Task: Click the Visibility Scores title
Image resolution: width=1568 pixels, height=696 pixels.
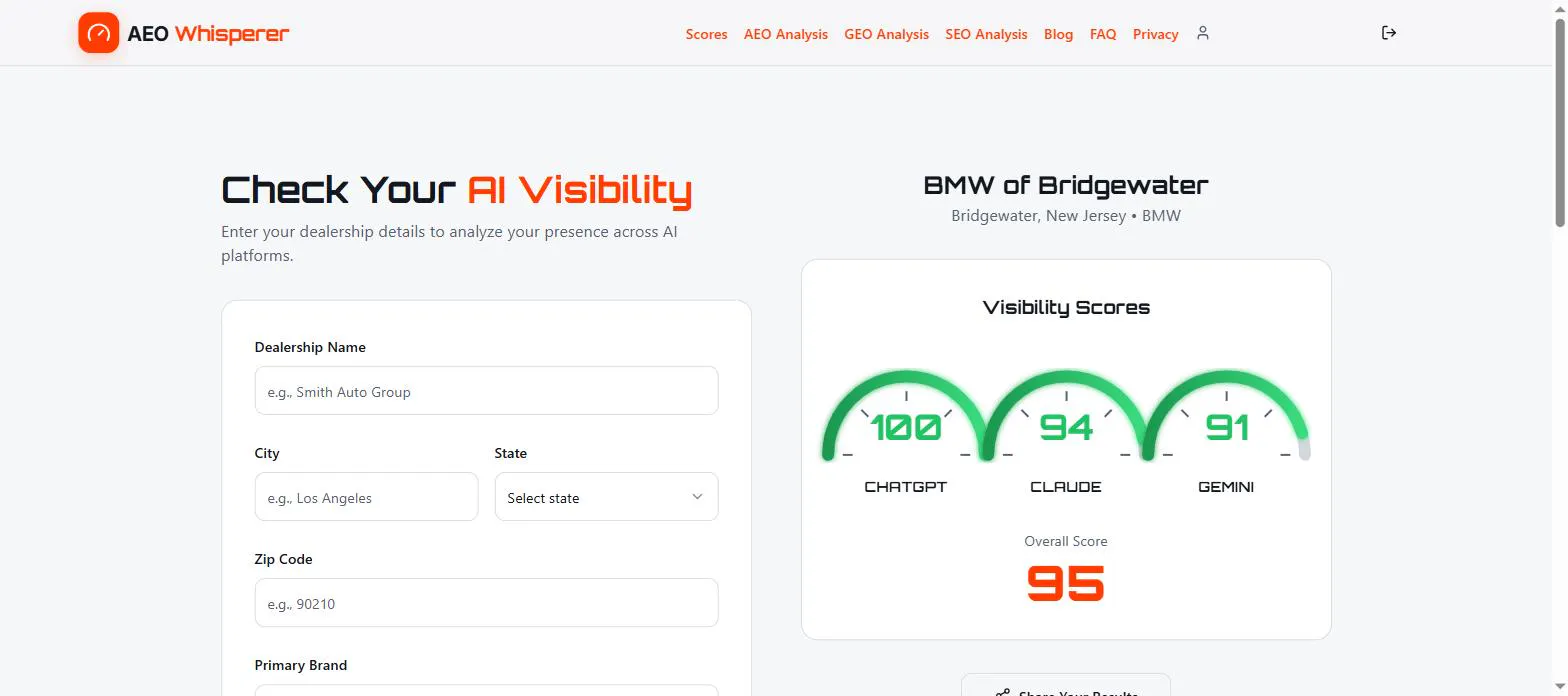Action: (x=1066, y=307)
